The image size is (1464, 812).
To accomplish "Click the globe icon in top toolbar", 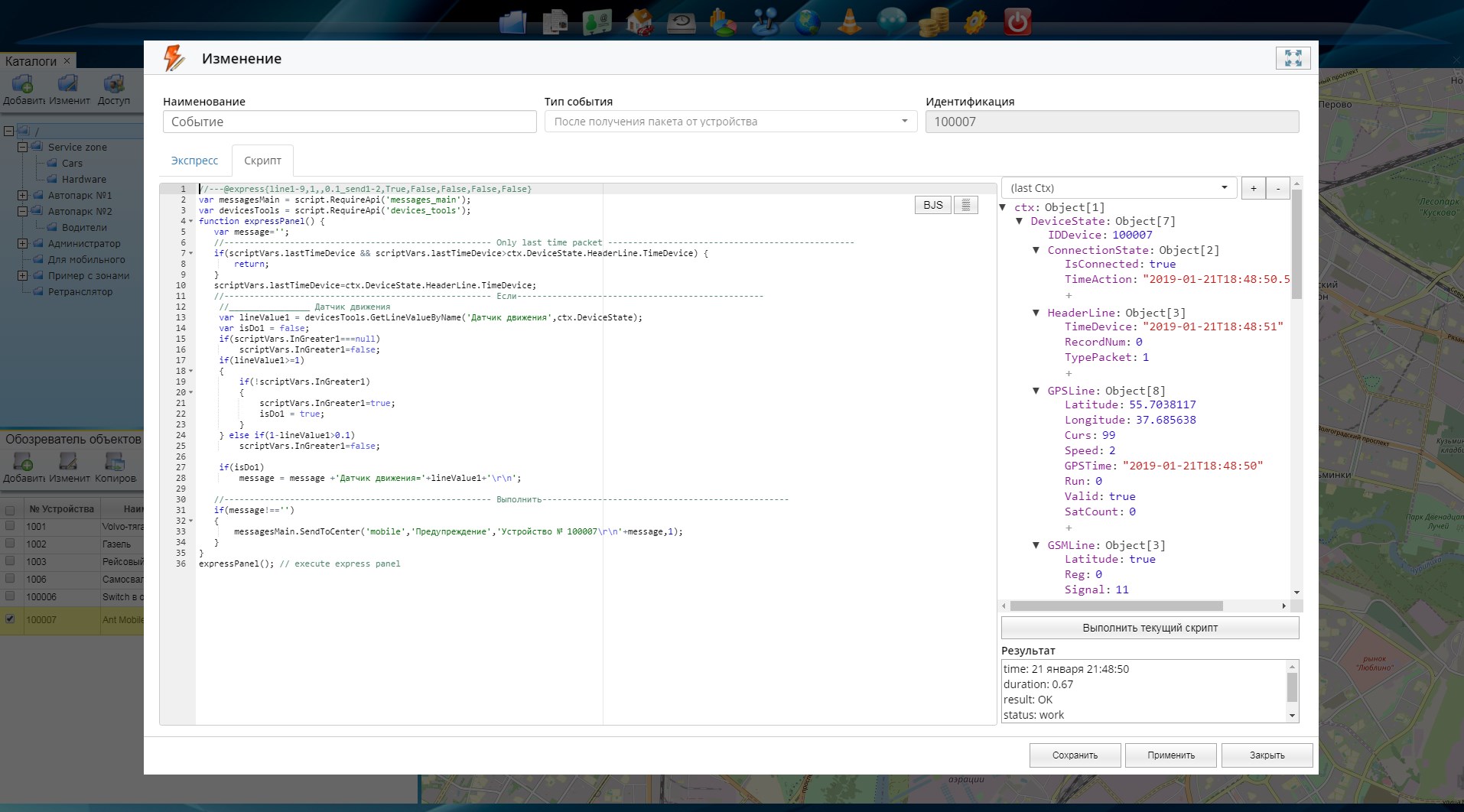I will pyautogui.click(x=807, y=21).
